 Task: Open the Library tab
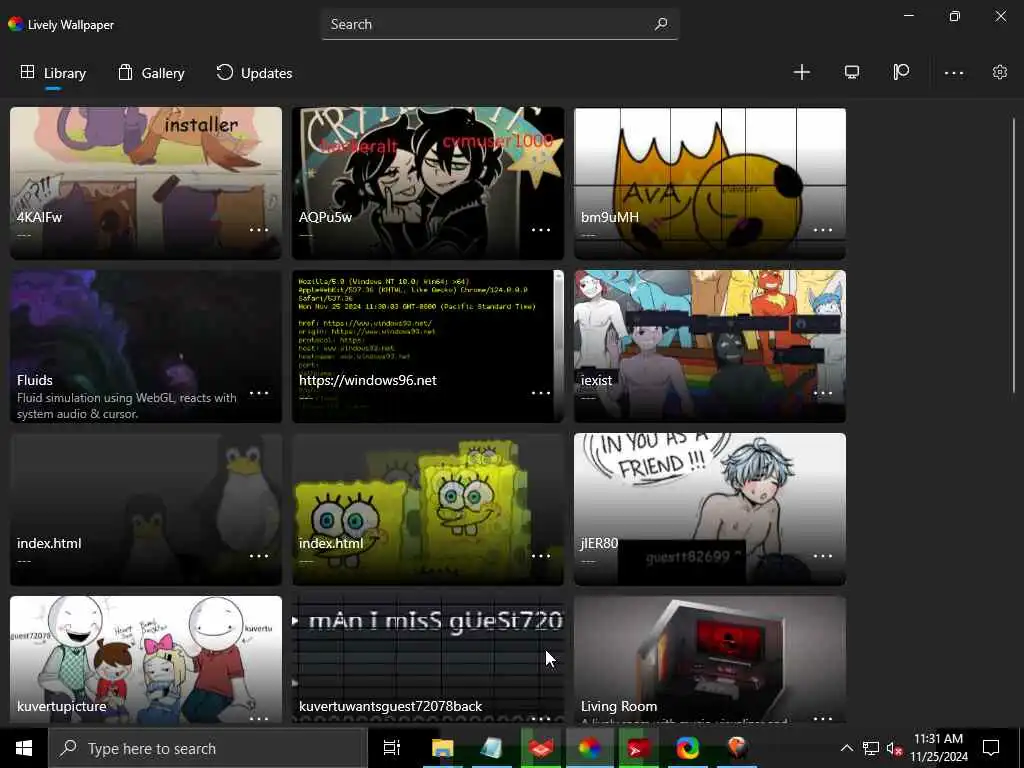pyautogui.click(x=54, y=73)
